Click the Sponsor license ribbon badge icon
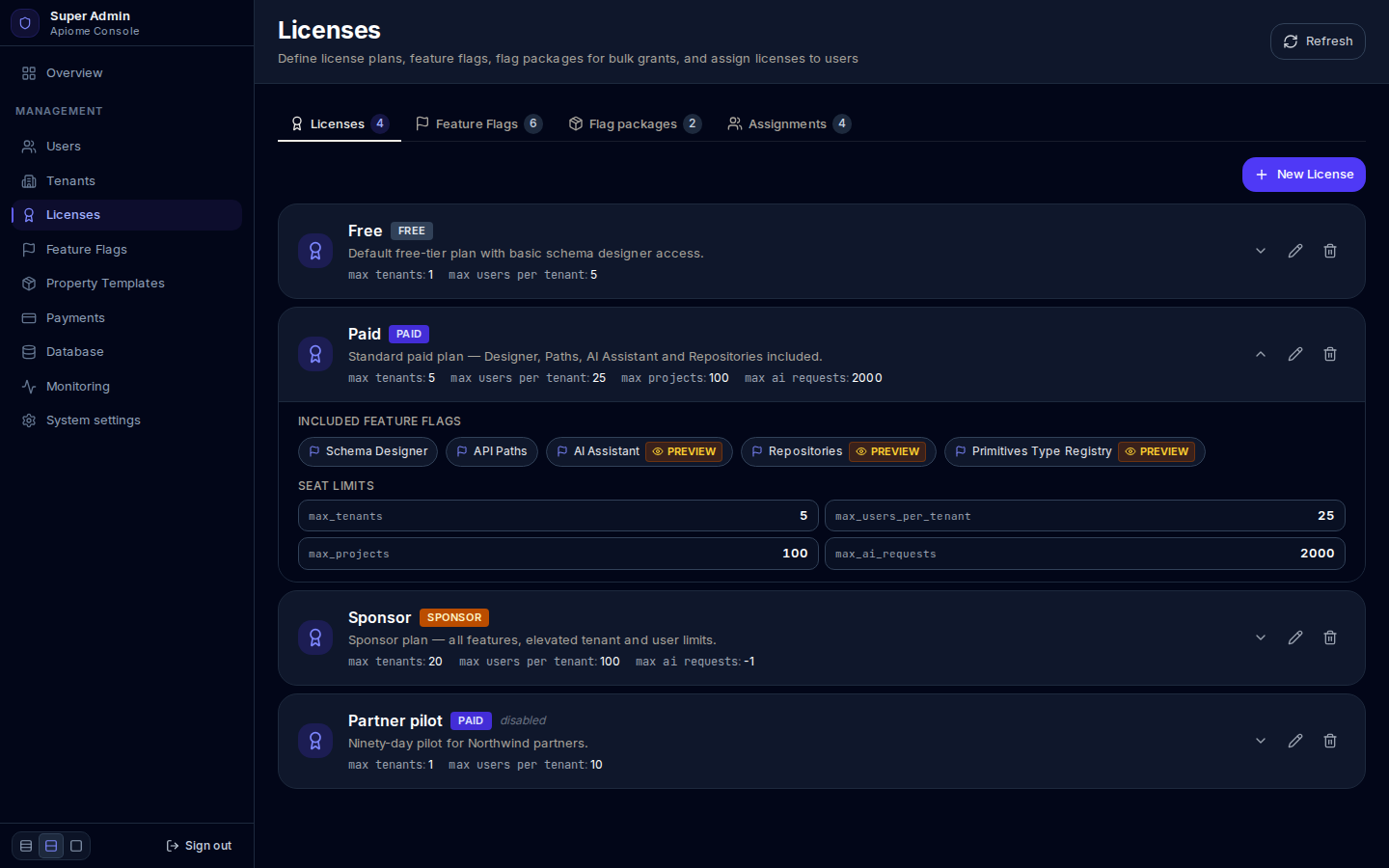The image size is (1389, 868). [x=315, y=637]
